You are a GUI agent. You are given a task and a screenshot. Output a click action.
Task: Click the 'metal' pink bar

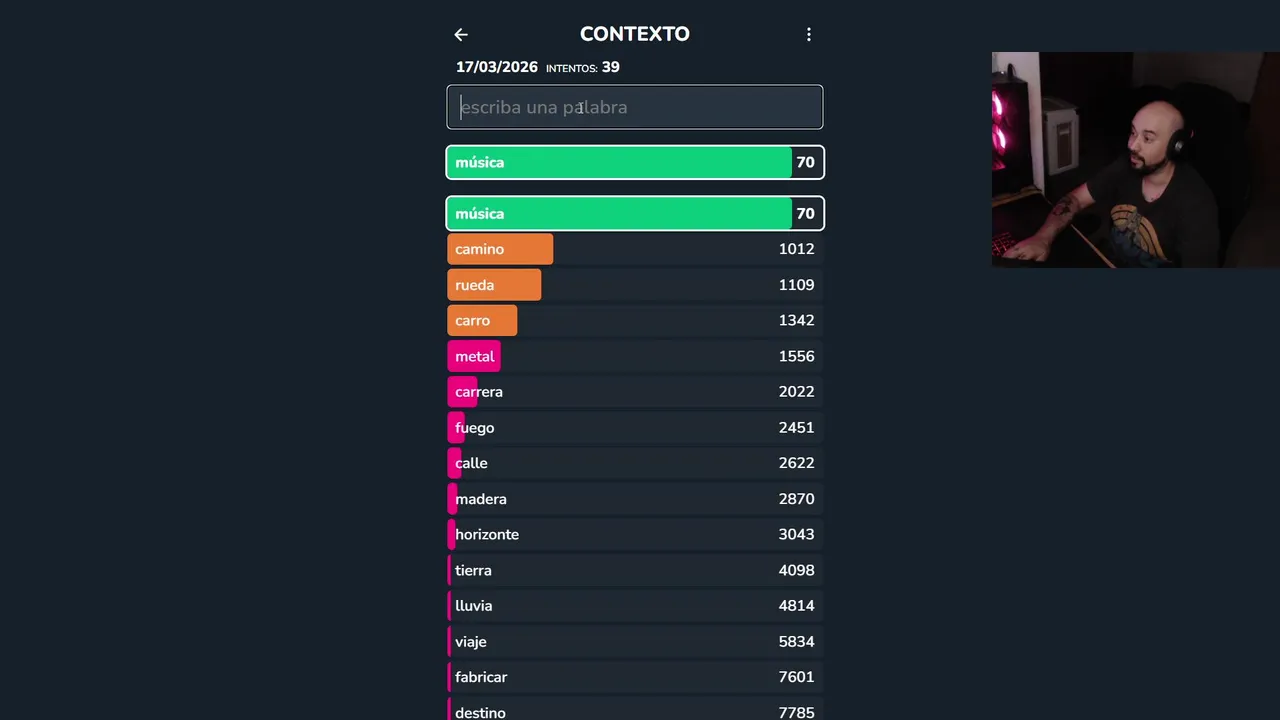(x=474, y=356)
